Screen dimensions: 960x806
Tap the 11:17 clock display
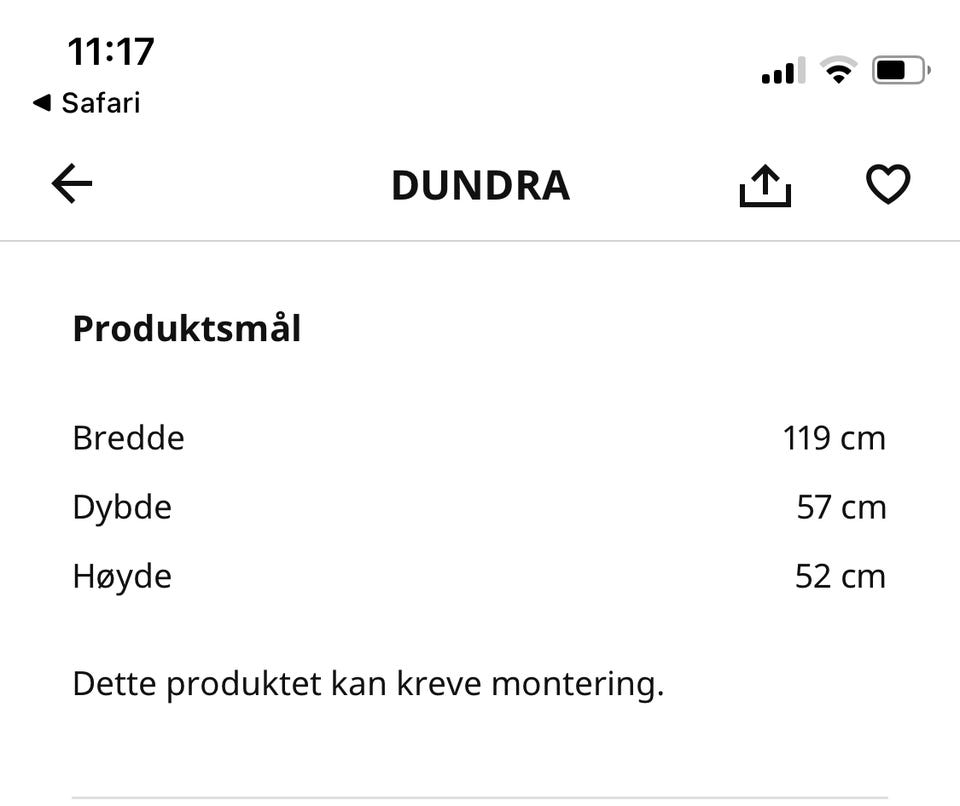coord(110,51)
